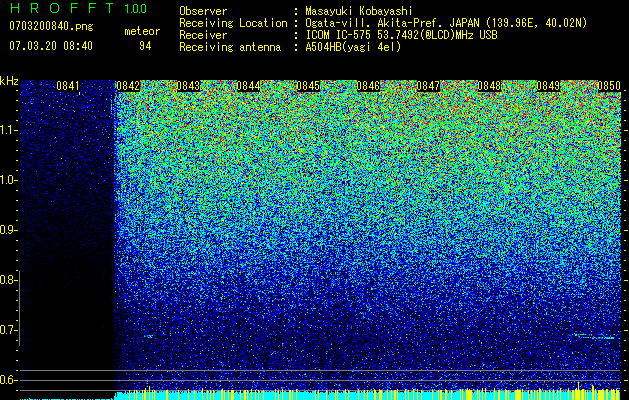Screen dimensions: 629x400
Task: Click the meteor echo trace near 0849
Action: coord(595,336)
